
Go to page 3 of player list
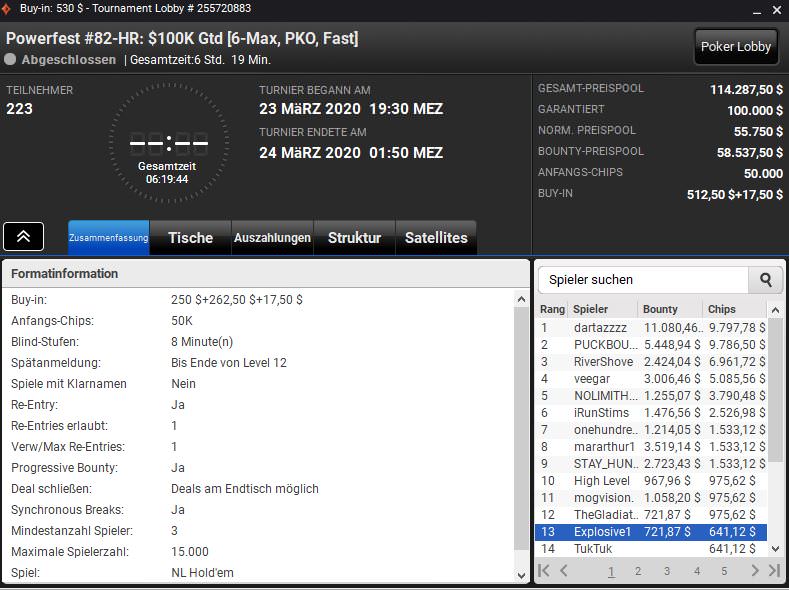(667, 571)
